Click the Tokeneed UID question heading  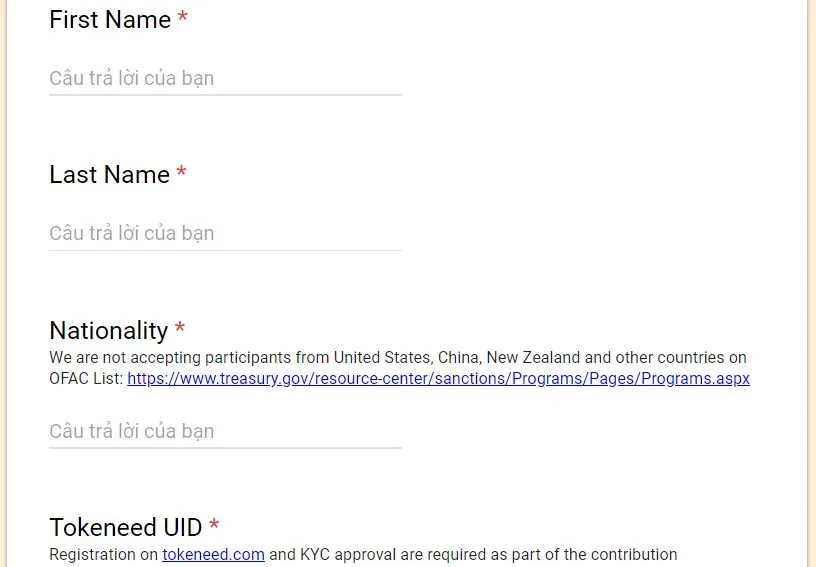pos(125,527)
